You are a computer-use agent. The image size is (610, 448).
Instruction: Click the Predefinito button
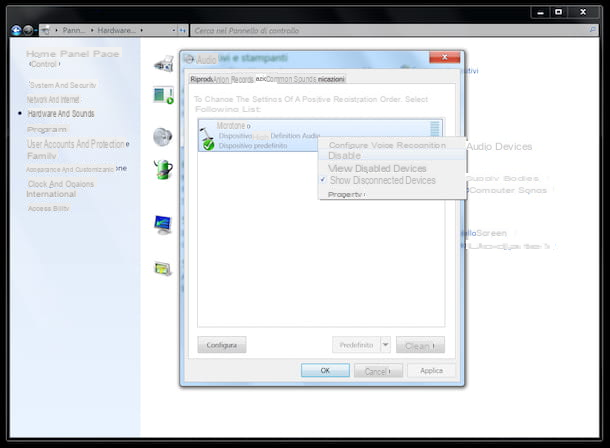(x=356, y=345)
